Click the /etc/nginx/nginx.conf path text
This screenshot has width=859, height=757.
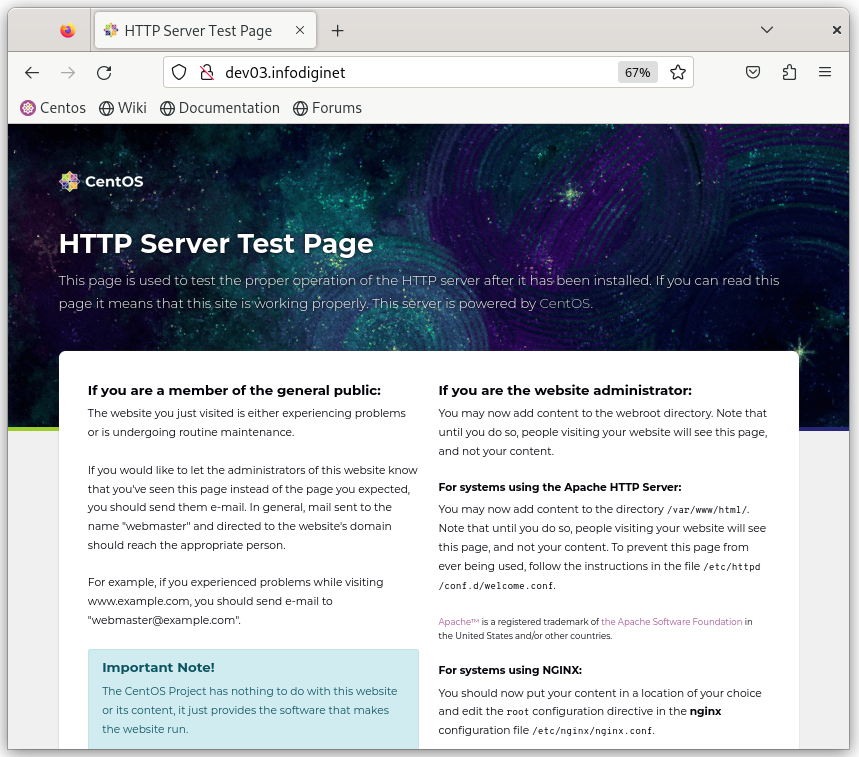click(593, 731)
